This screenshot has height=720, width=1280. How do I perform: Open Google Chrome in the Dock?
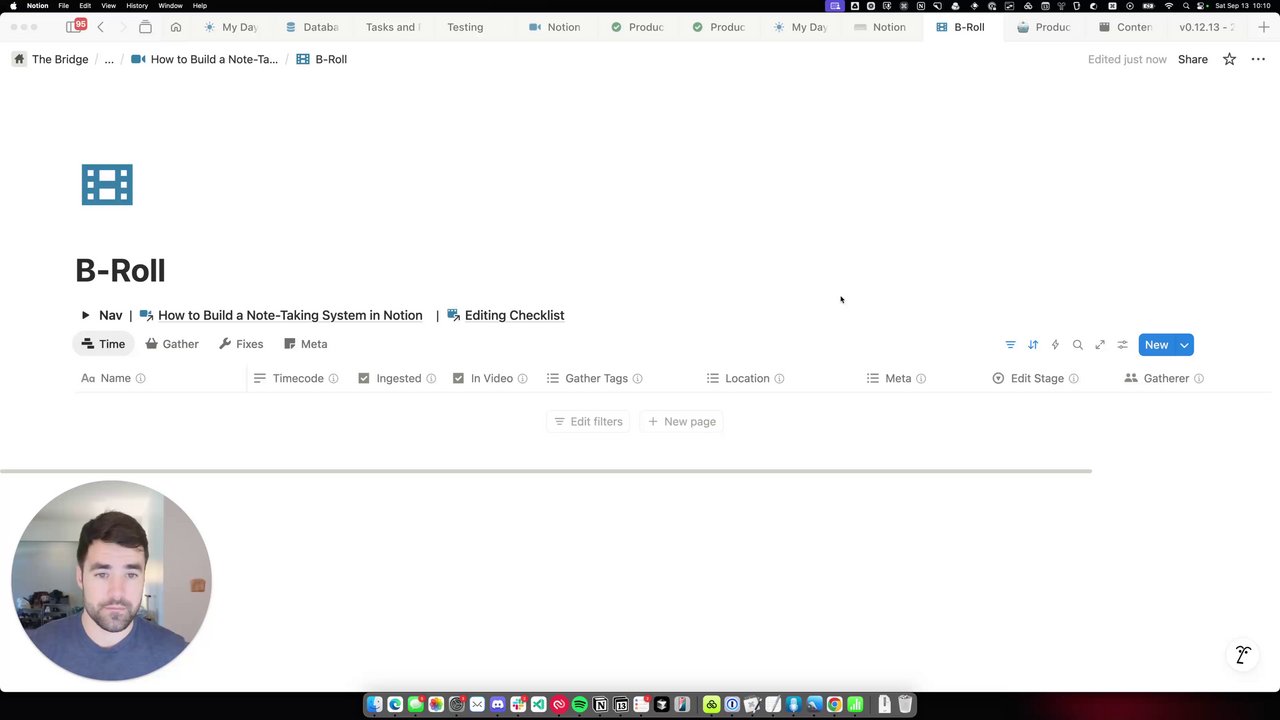(834, 705)
